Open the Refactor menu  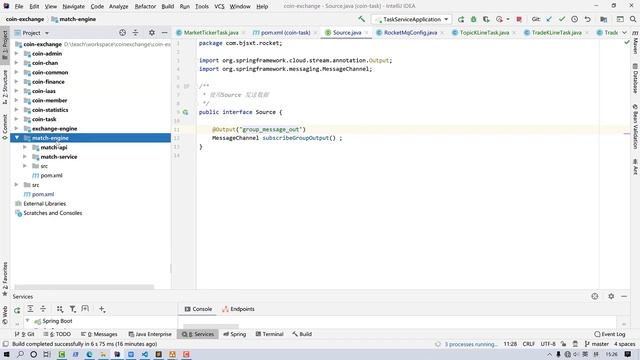tap(145, 7)
